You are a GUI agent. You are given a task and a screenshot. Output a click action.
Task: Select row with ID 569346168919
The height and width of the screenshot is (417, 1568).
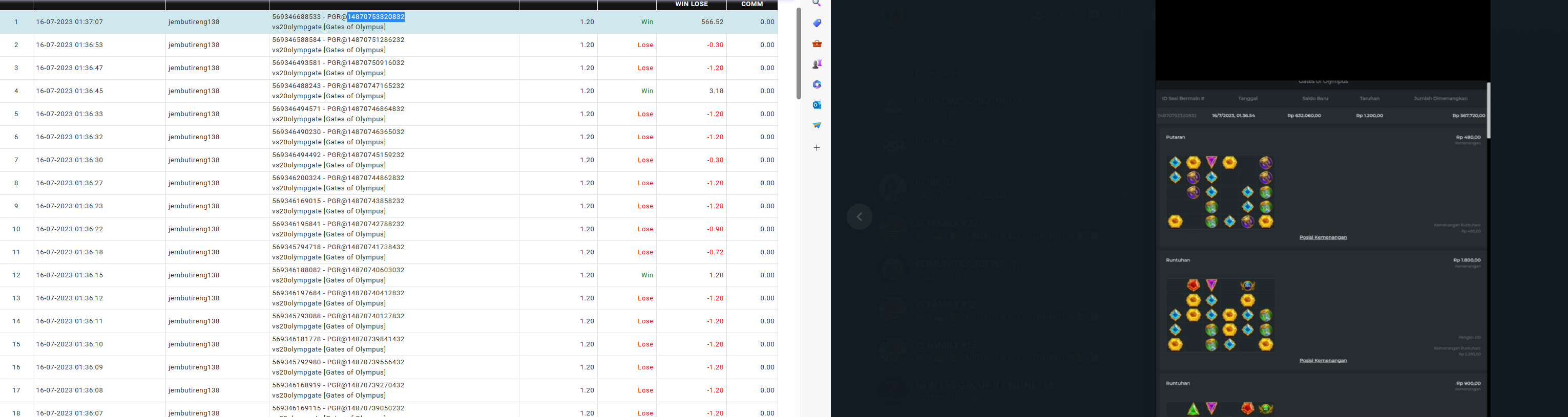click(x=388, y=390)
